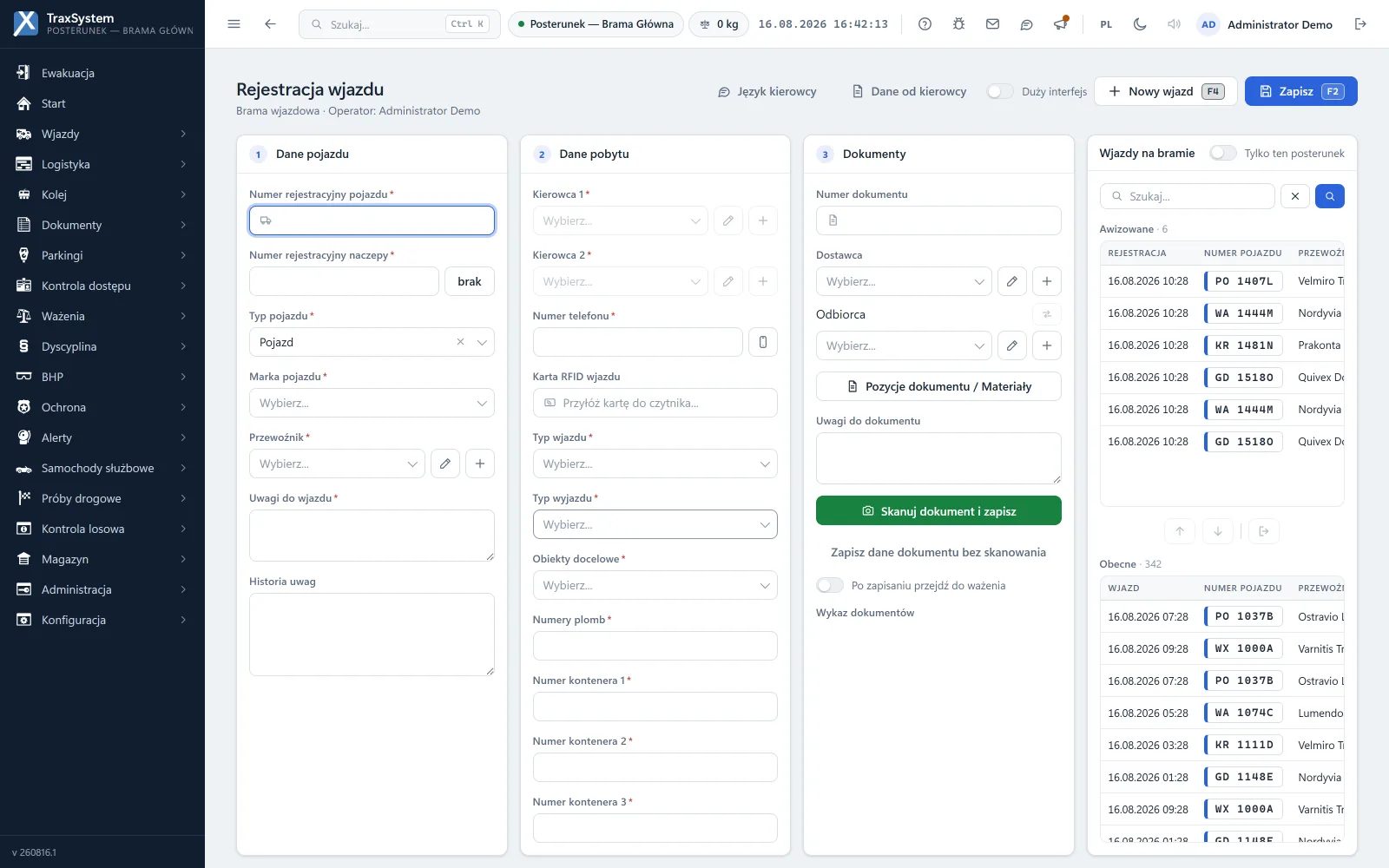The image size is (1389, 868).
Task: Clear the Pojazd selection in Typ pojazdu
Action: 460,342
